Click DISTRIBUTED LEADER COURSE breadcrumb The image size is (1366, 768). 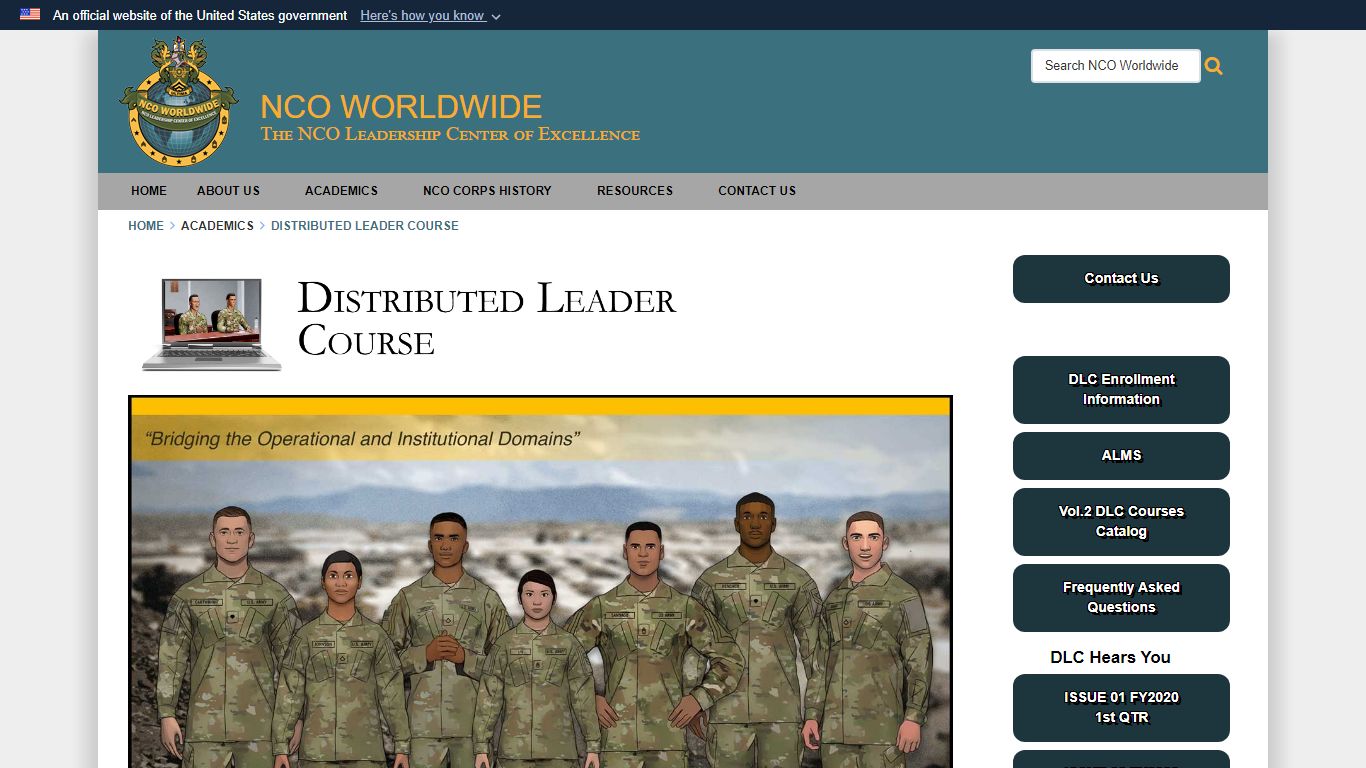coord(365,226)
